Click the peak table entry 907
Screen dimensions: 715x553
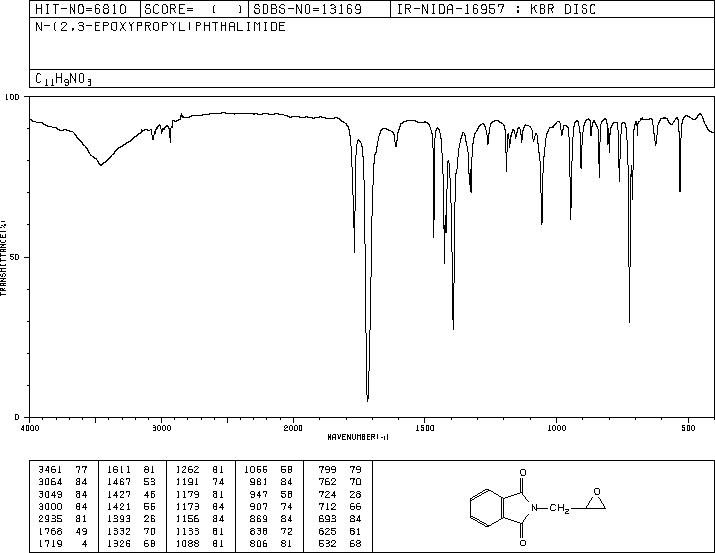(259, 506)
